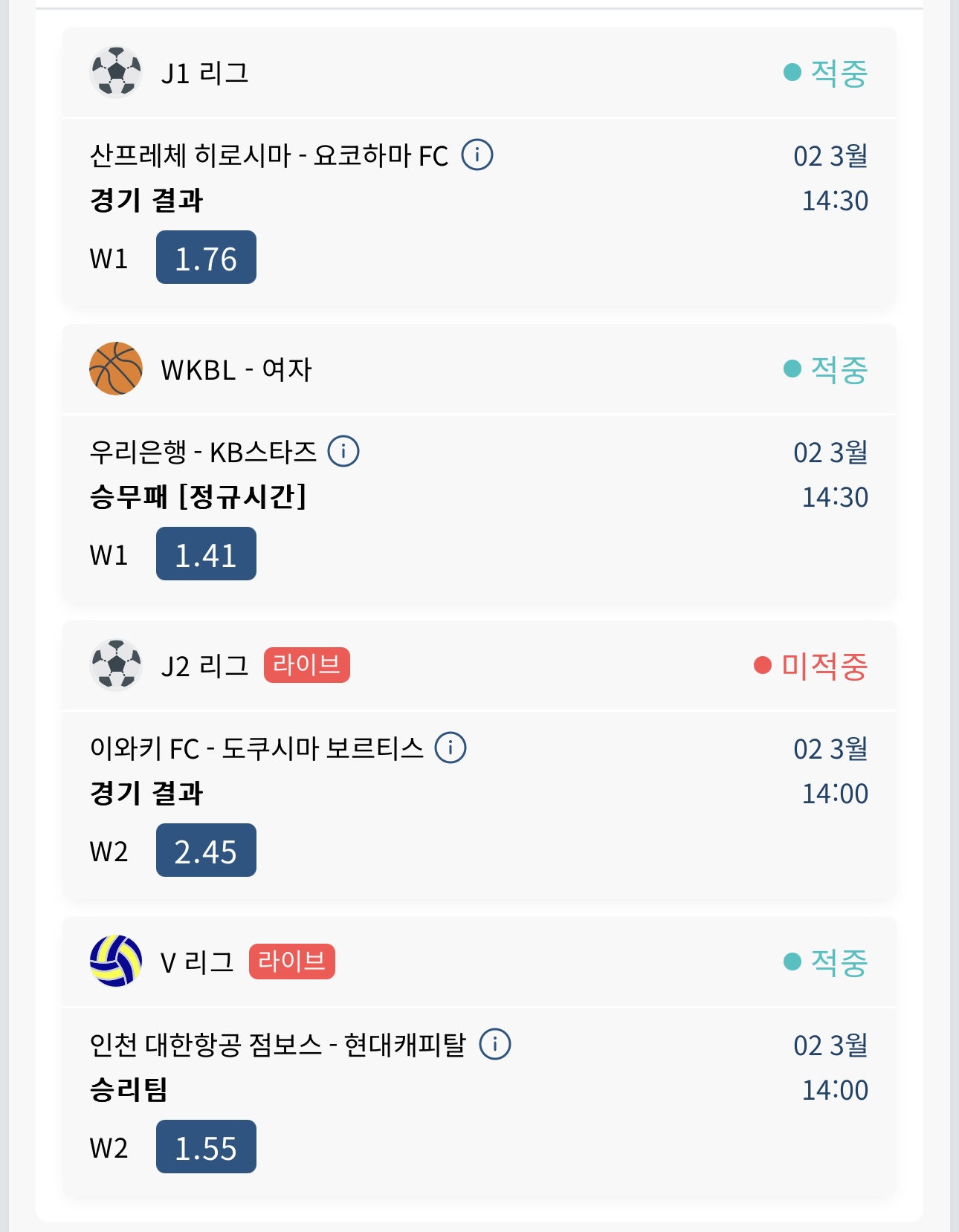This screenshot has height=1232, width=959.
Task: Click the J1 리그 league name
Action: (x=205, y=73)
